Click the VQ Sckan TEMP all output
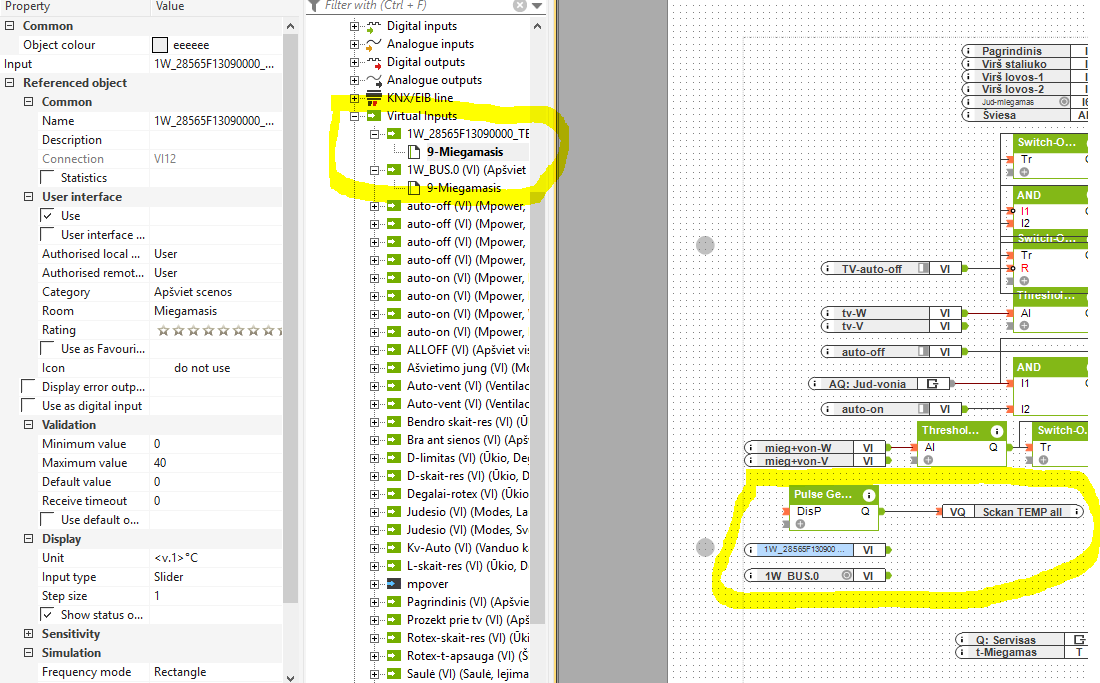 [1011, 512]
